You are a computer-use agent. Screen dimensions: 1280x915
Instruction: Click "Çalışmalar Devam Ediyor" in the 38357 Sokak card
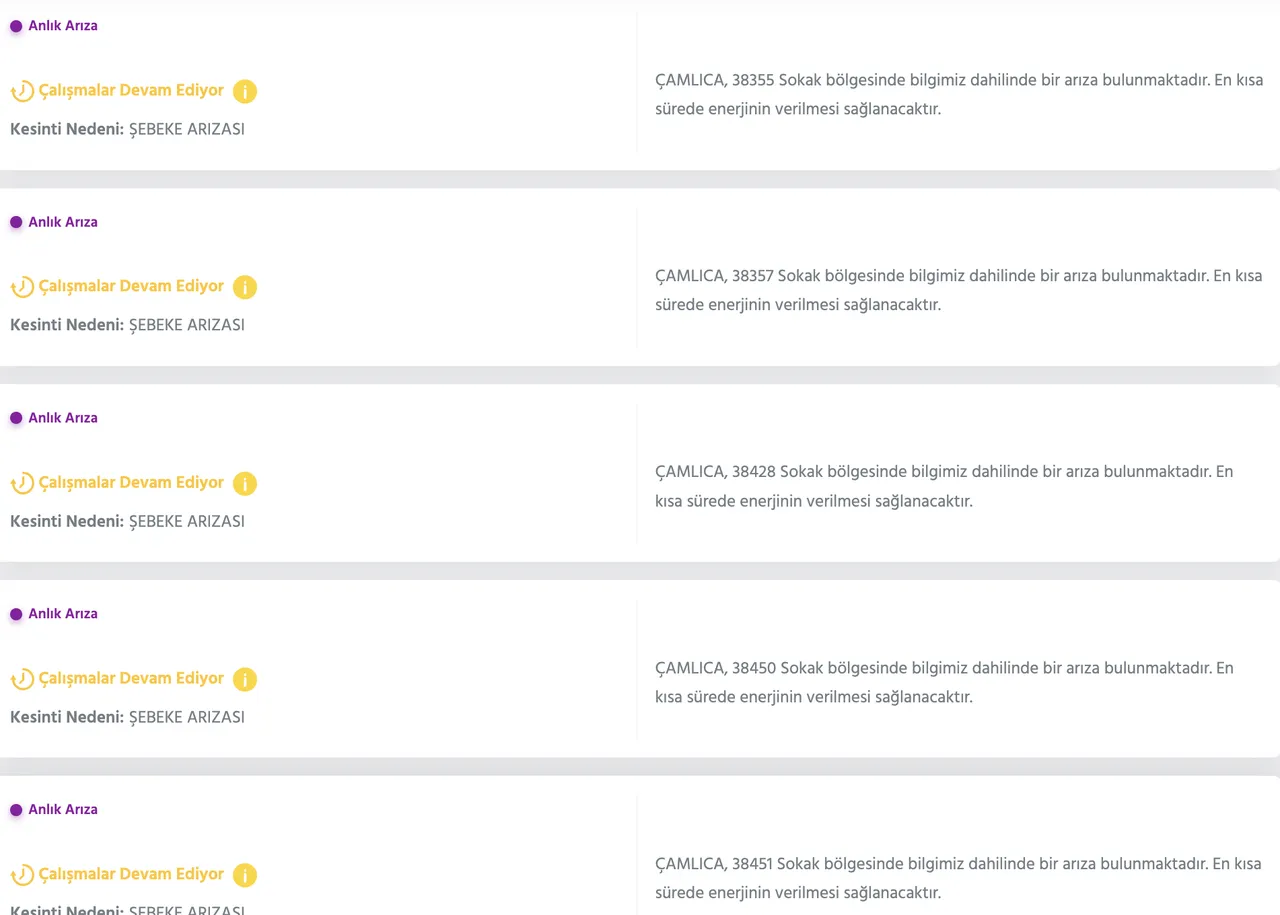[131, 286]
